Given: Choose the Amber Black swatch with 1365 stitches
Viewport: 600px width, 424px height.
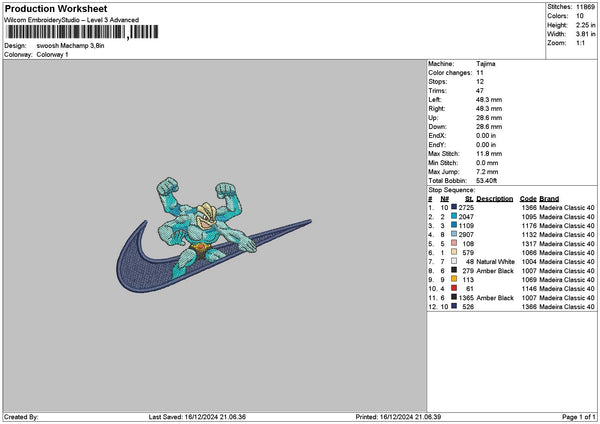Looking at the screenshot, I should tap(454, 297).
